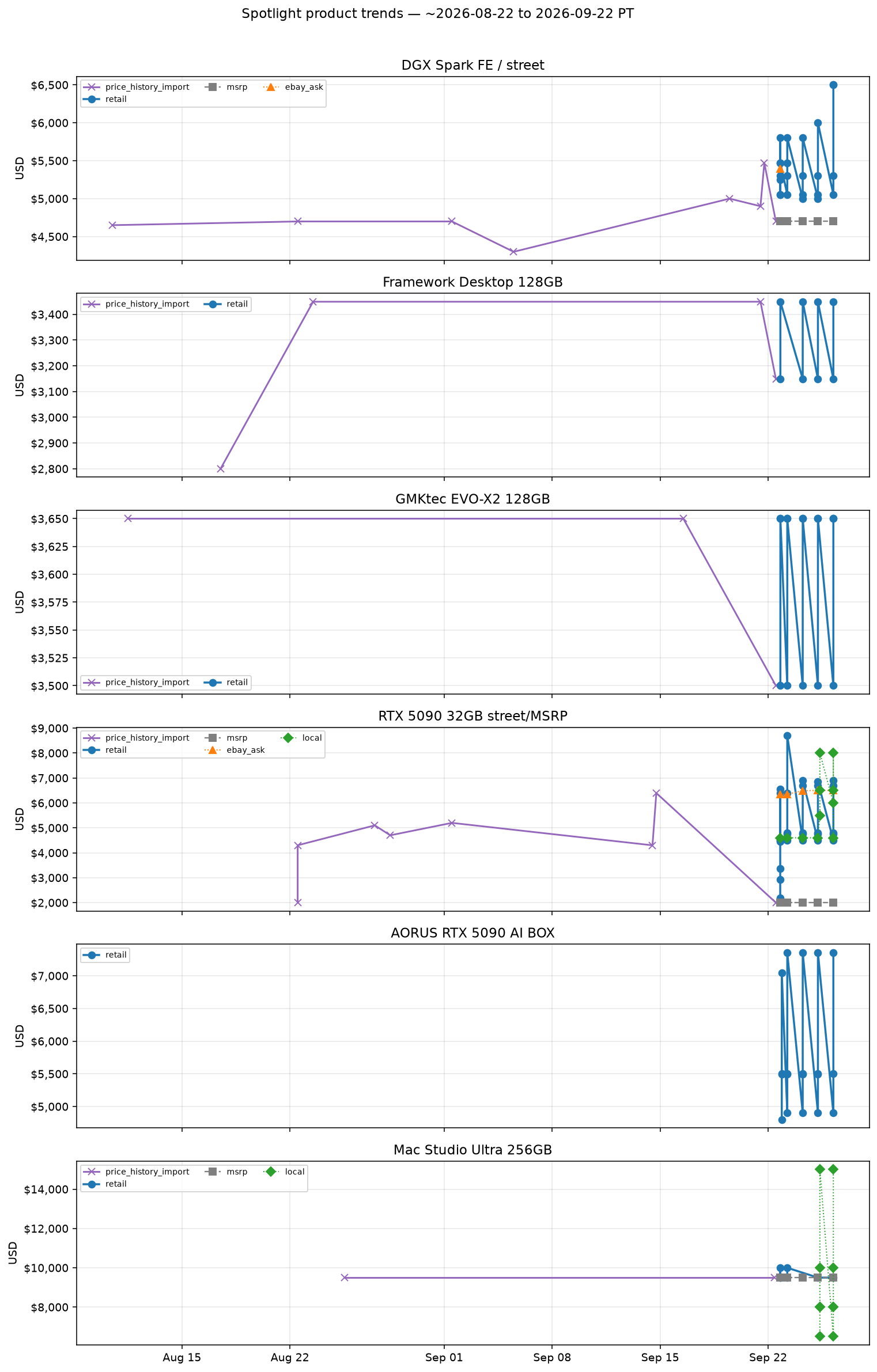This screenshot has width=877, height=1372.
Task: Click the lowest price_history marker in DGX Spark chart
Action: pos(513,252)
